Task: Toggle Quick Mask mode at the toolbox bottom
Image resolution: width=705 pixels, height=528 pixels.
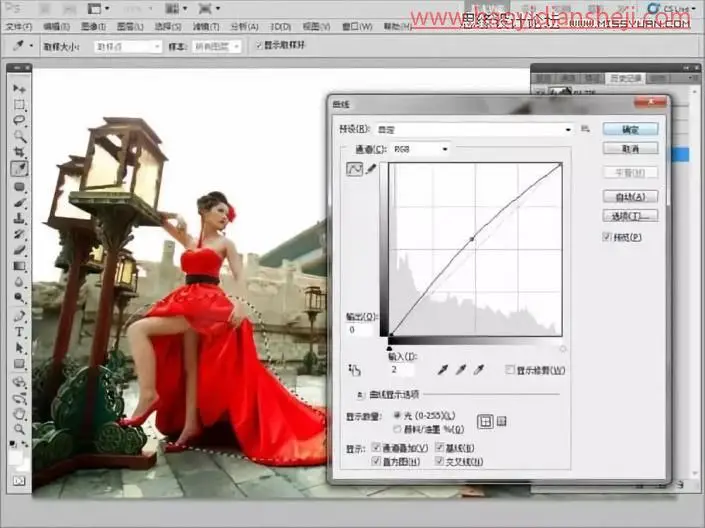Action: [19, 481]
